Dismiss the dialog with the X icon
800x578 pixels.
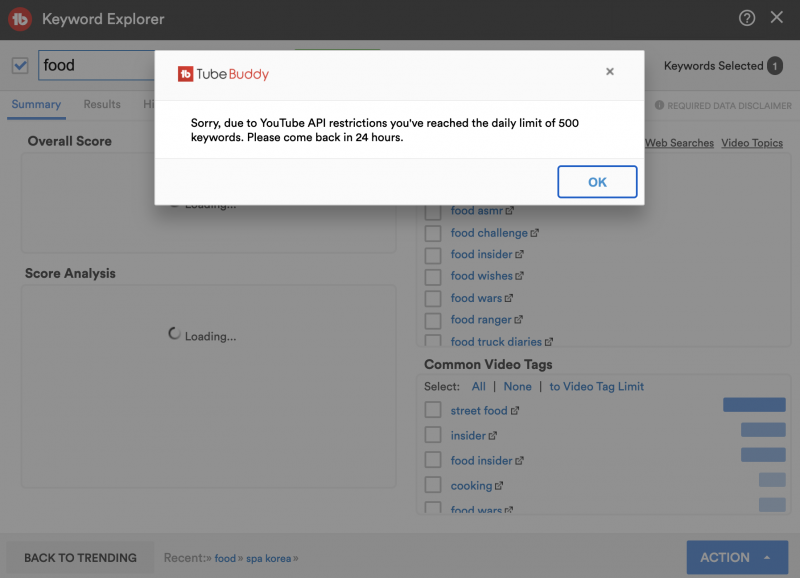pos(610,72)
